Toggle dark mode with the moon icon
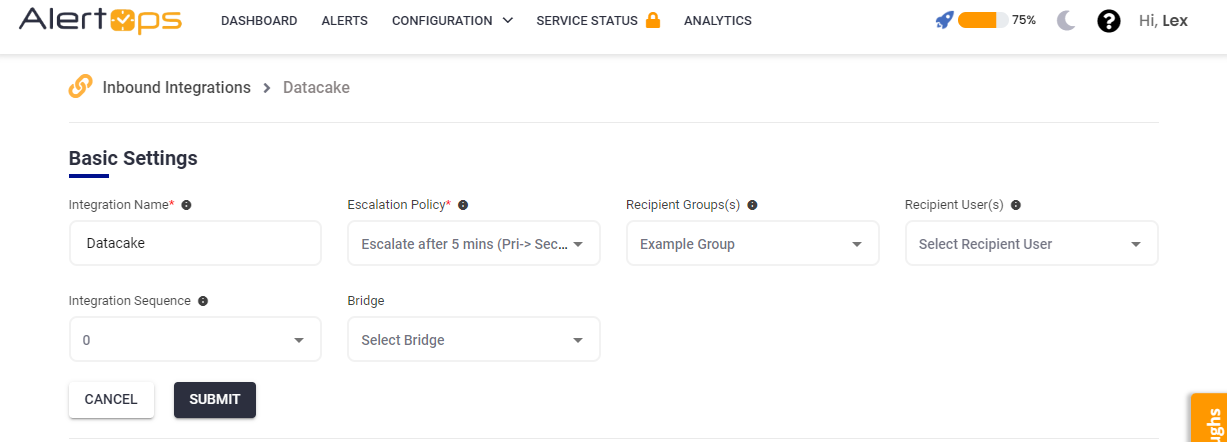 [x=1066, y=21]
